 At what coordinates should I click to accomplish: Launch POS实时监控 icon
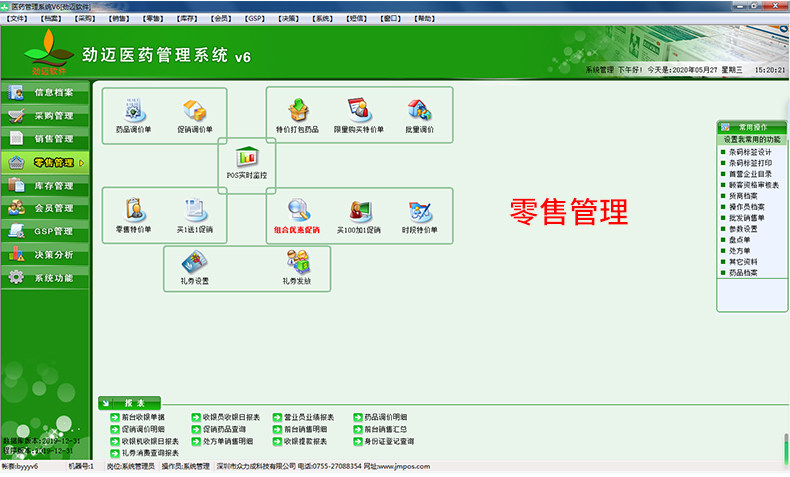point(246,157)
